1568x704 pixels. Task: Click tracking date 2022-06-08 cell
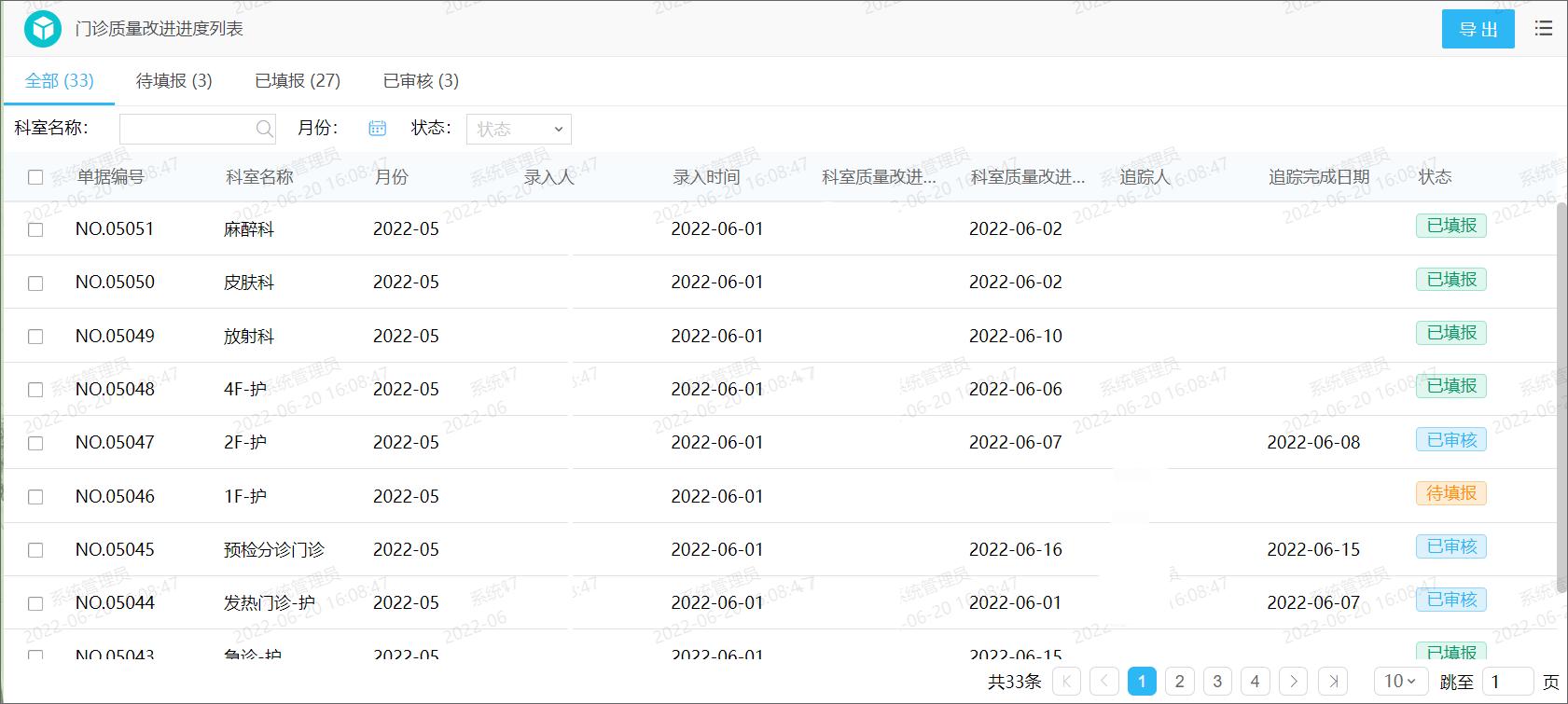click(1313, 443)
